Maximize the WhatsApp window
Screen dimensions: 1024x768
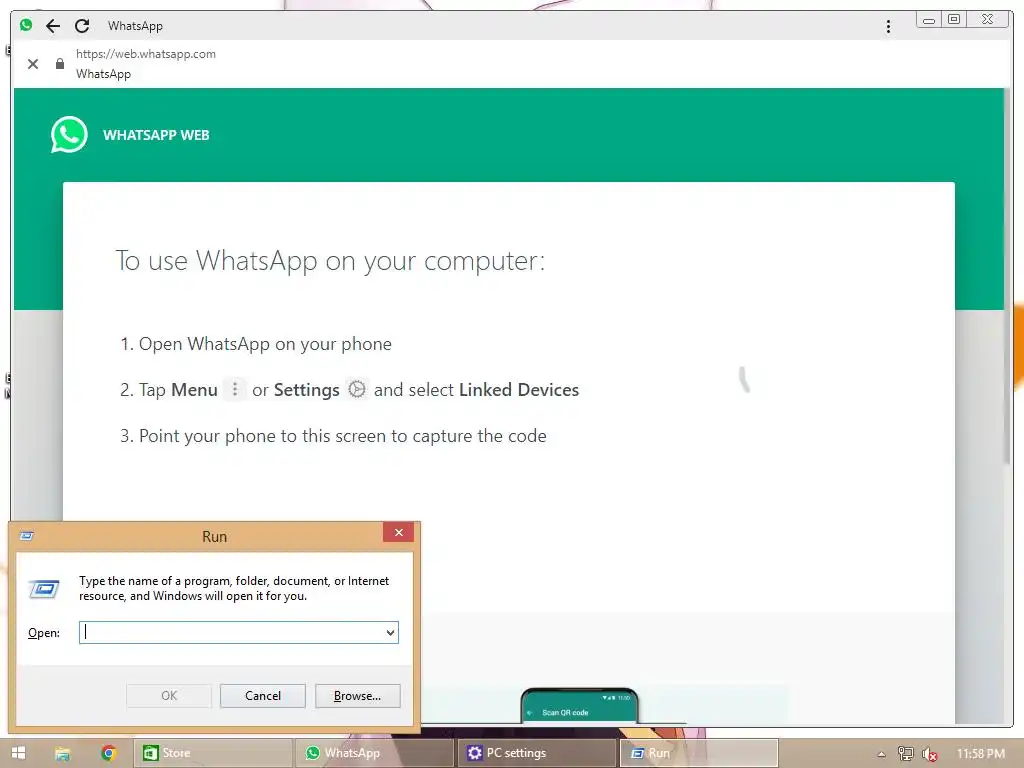pyautogui.click(x=953, y=20)
